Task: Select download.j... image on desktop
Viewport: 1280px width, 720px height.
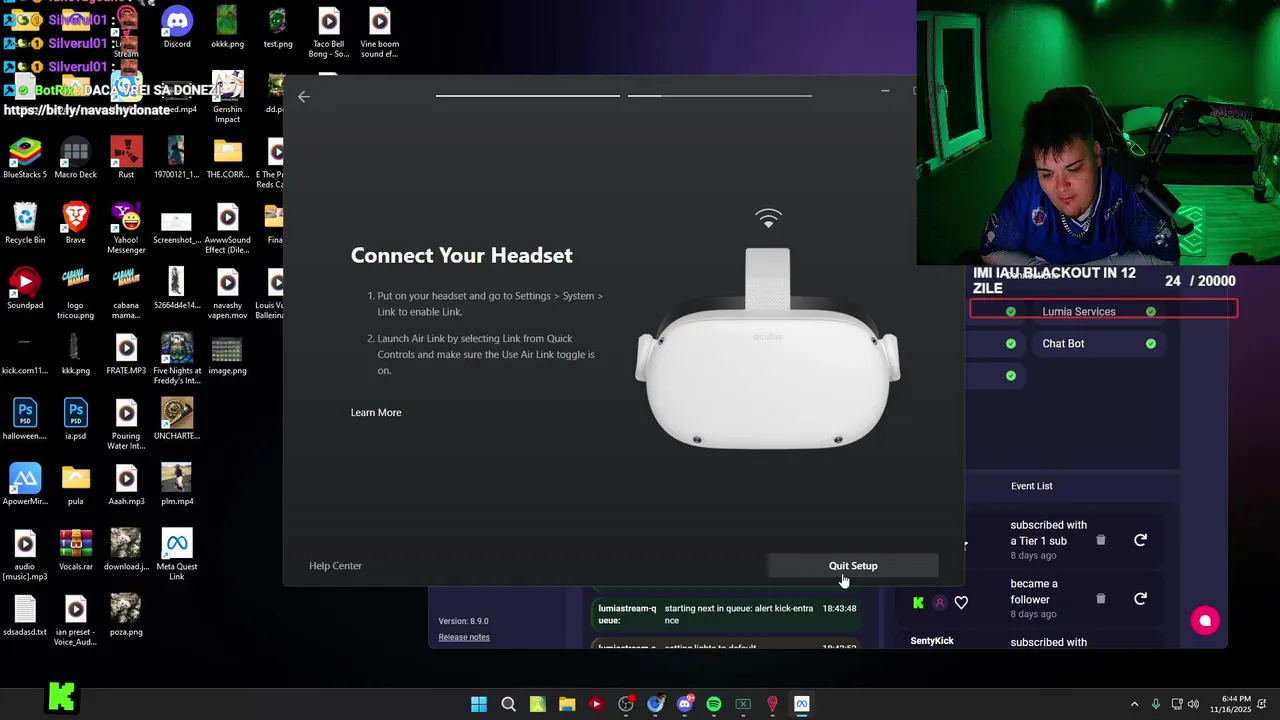Action: (126, 550)
